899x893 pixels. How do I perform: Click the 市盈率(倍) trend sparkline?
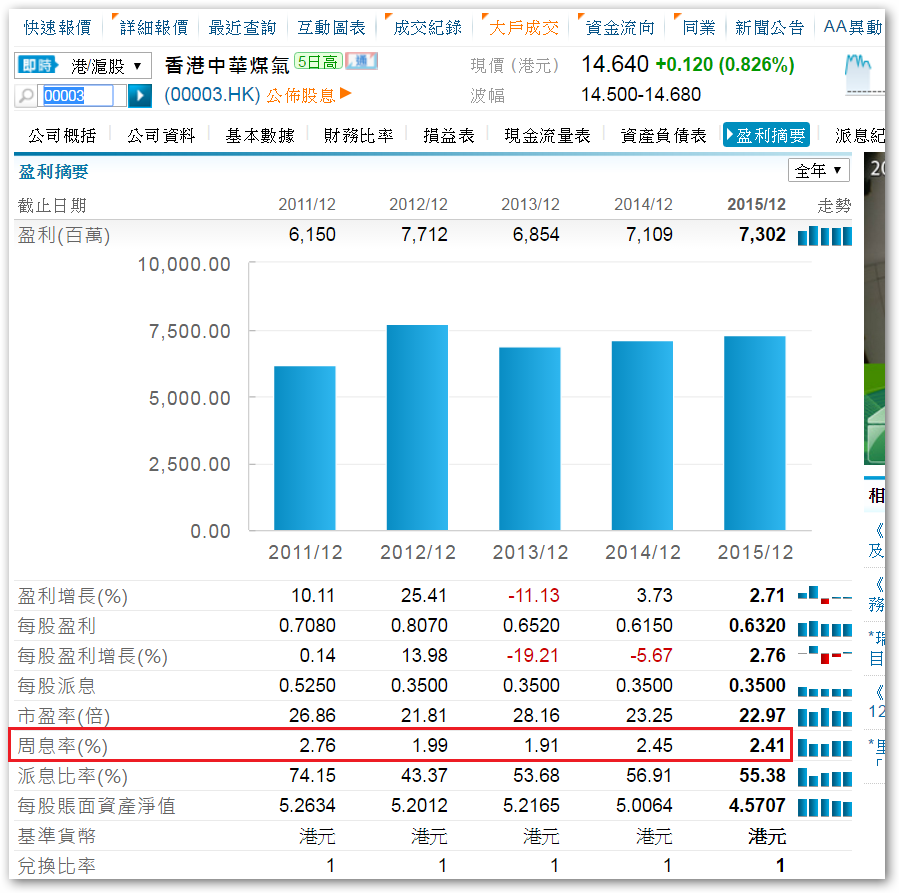824,717
